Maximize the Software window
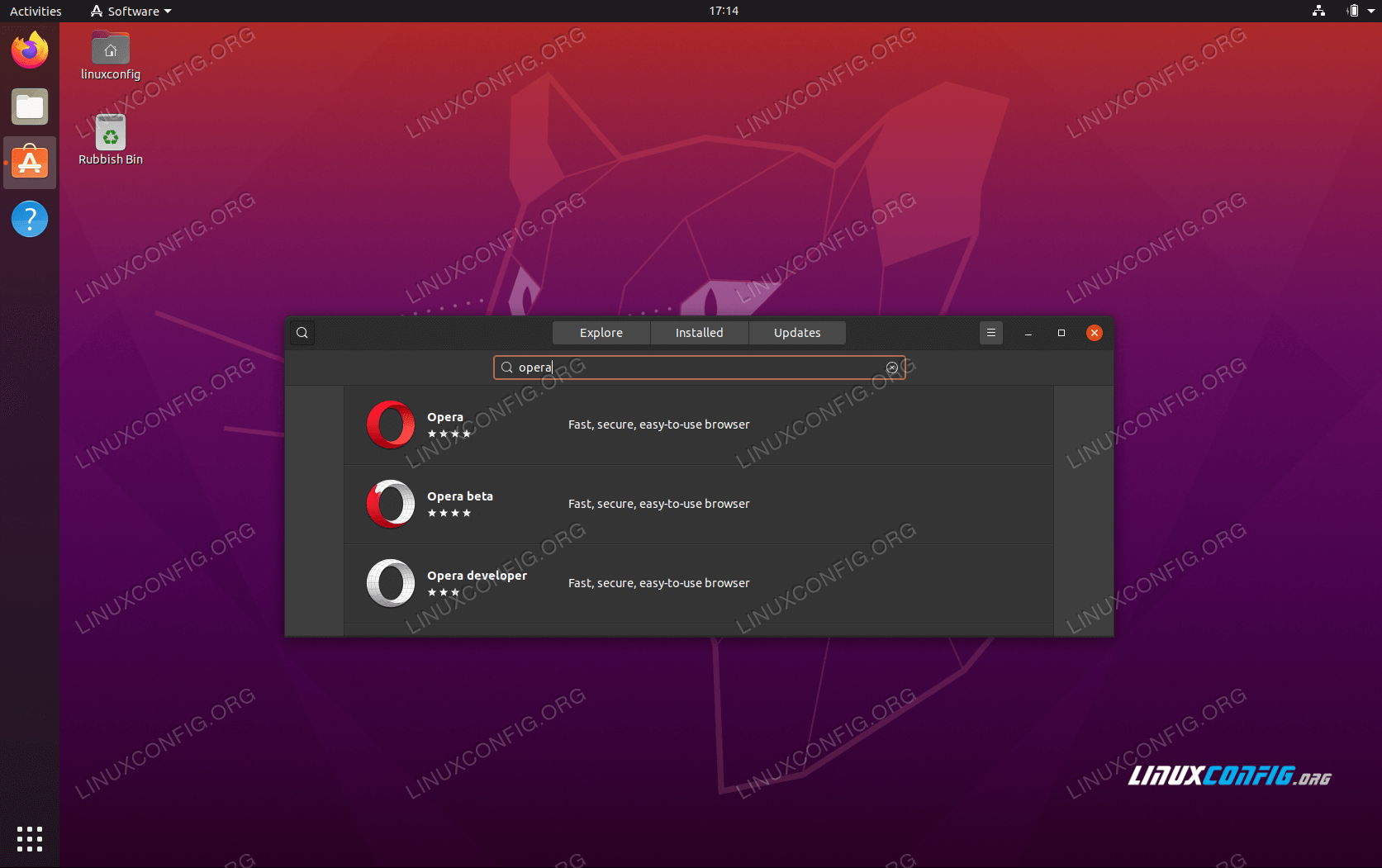The height and width of the screenshot is (868, 1382). 1061,333
